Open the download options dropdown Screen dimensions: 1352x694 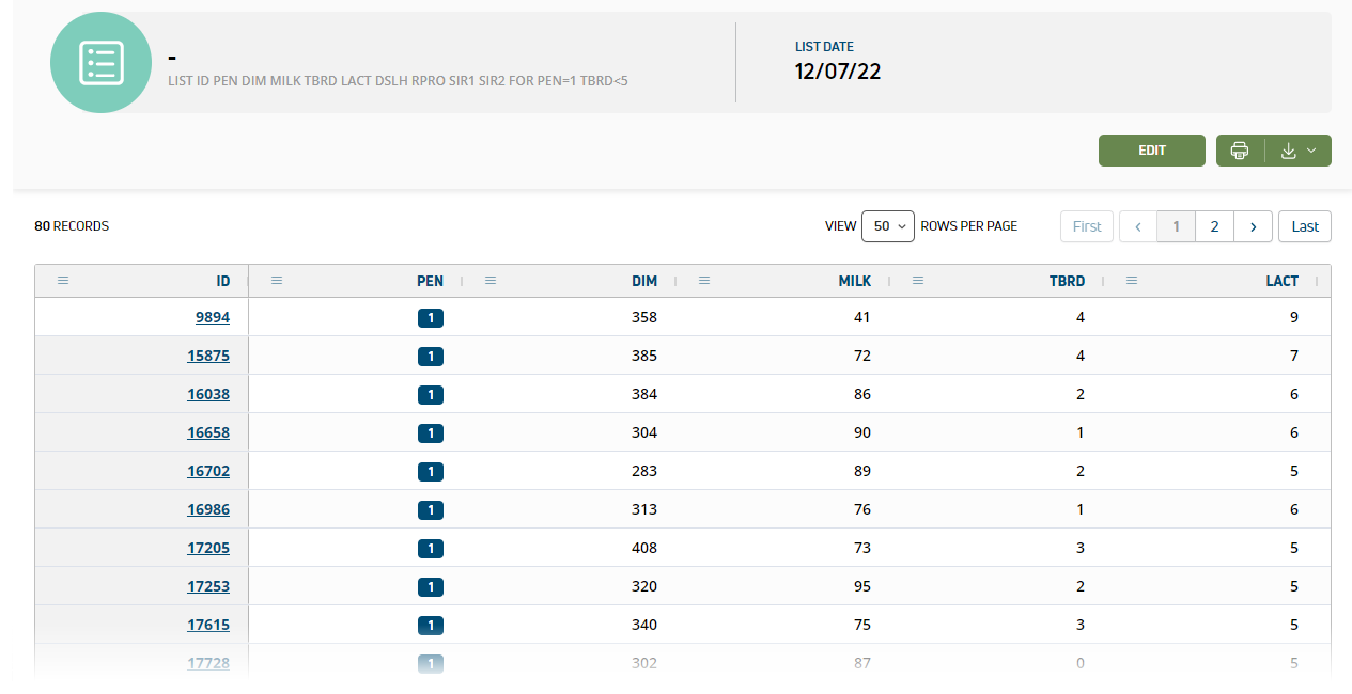click(x=1298, y=151)
